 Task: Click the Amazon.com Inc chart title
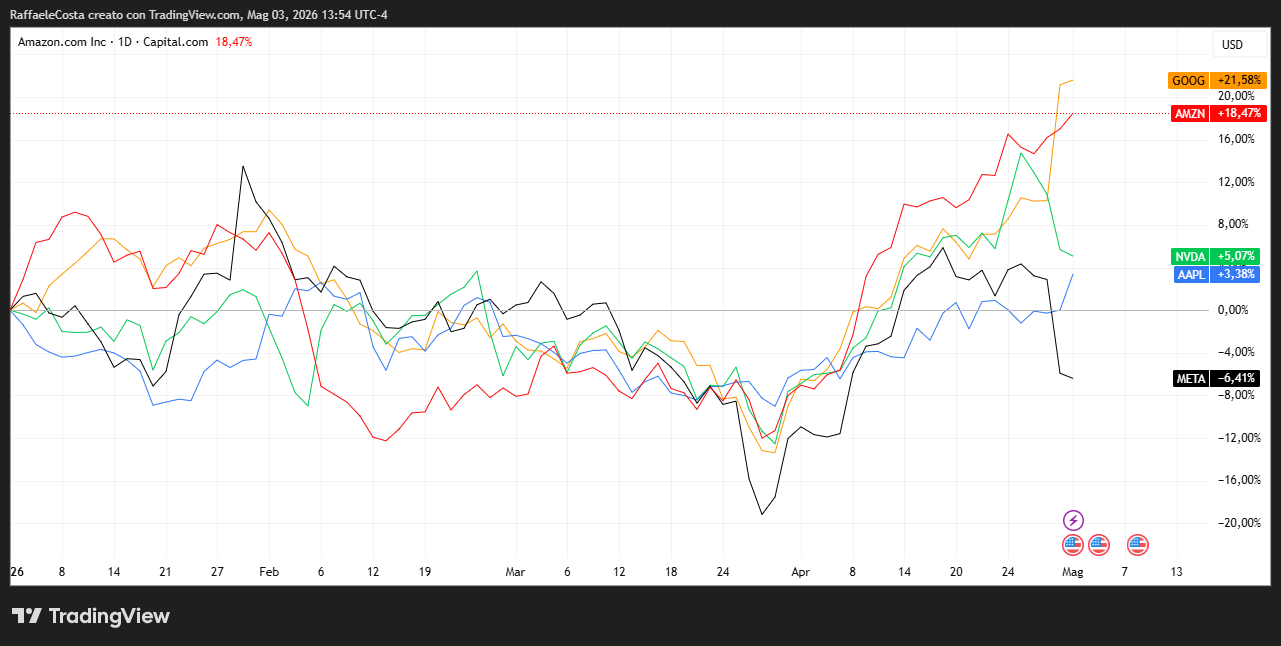coord(60,42)
